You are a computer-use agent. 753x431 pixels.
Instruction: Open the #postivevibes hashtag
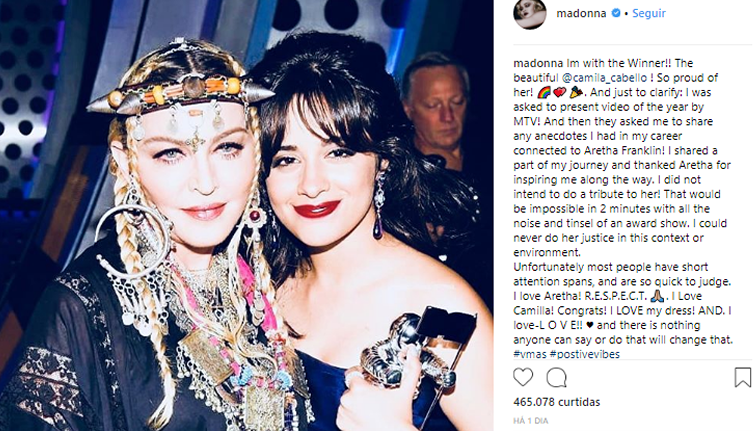pos(584,354)
